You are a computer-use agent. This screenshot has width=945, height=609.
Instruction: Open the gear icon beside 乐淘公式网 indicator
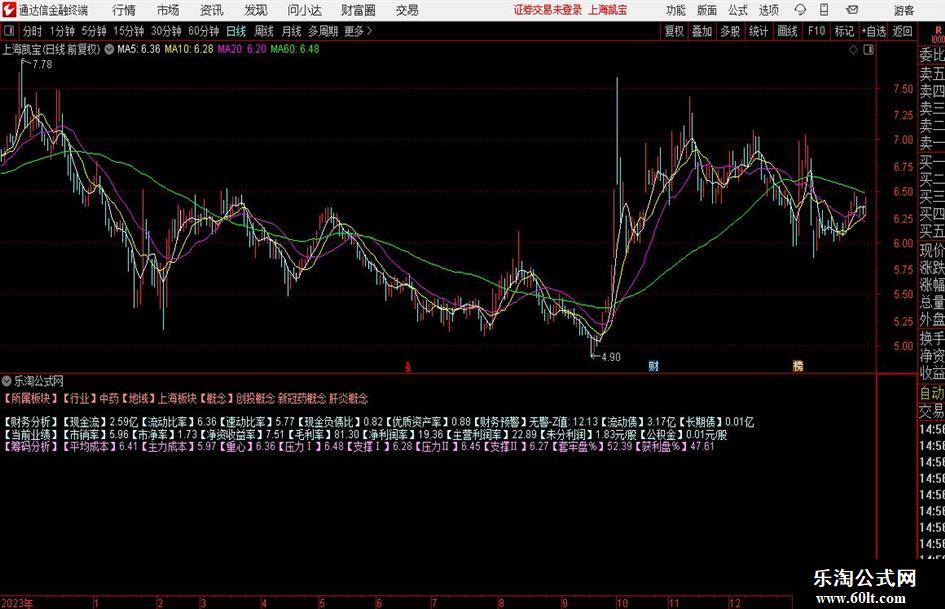pyautogui.click(x=7, y=381)
